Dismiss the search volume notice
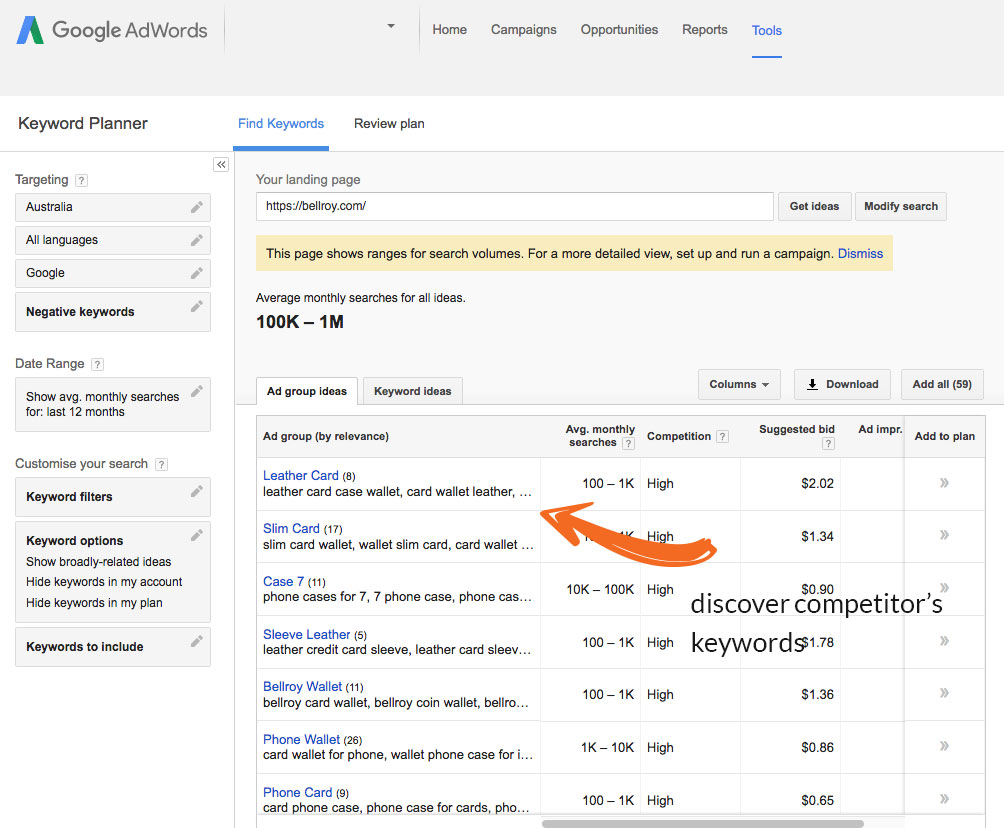This screenshot has height=828, width=1004. tap(861, 254)
